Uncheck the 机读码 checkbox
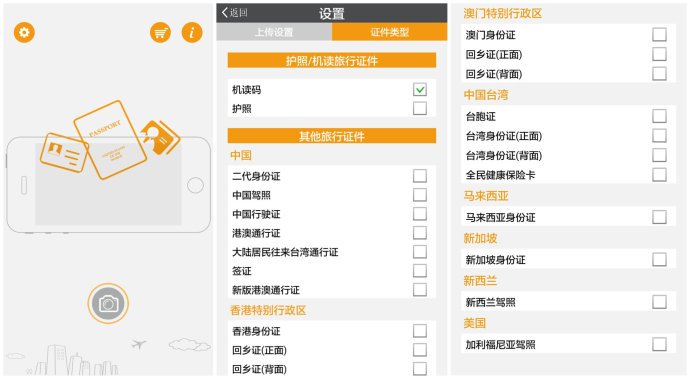This screenshot has width=690, height=379. click(420, 89)
